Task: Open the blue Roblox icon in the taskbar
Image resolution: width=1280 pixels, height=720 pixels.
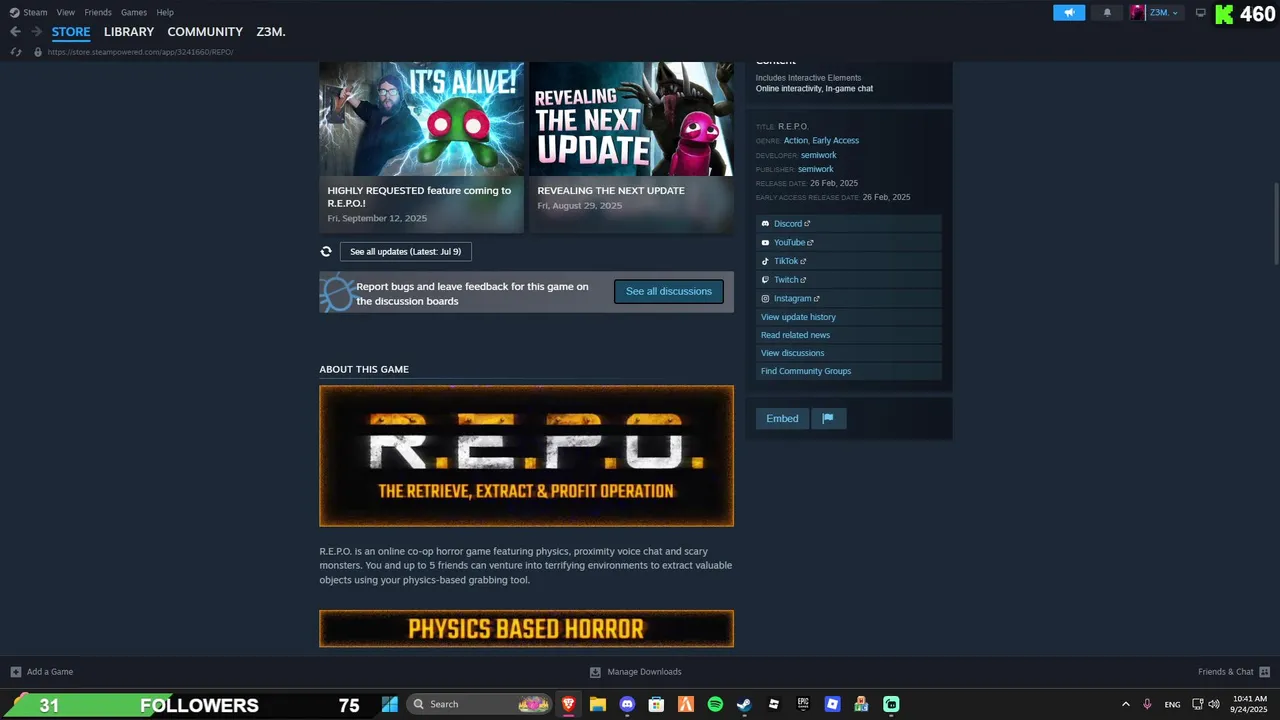Action: [x=832, y=704]
